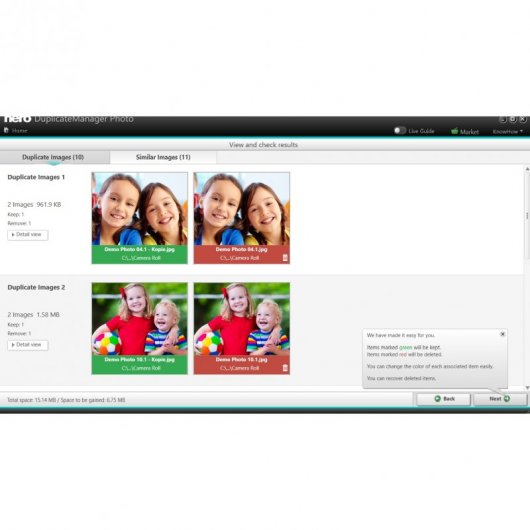This screenshot has height=530, width=530.
Task: Click the Back button
Action: pyautogui.click(x=443, y=399)
